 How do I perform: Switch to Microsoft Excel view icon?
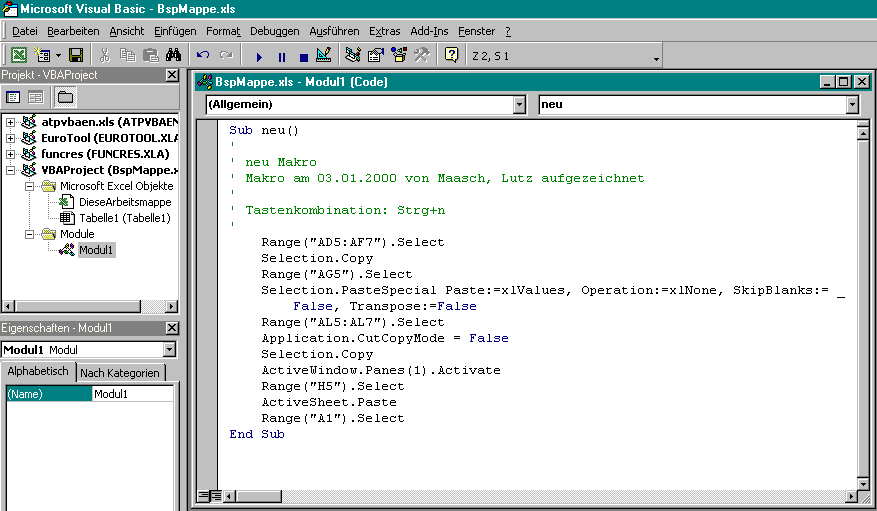click(x=19, y=55)
